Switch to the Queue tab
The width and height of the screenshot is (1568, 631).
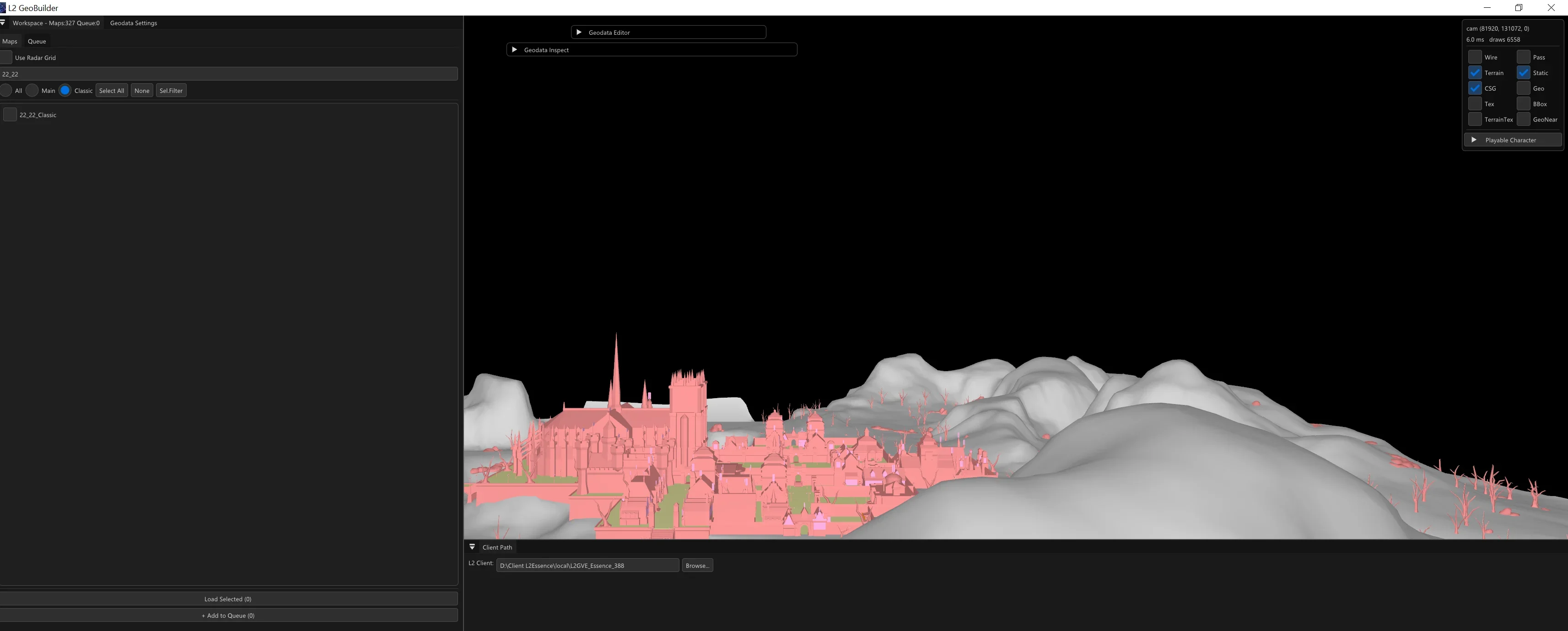pos(37,41)
